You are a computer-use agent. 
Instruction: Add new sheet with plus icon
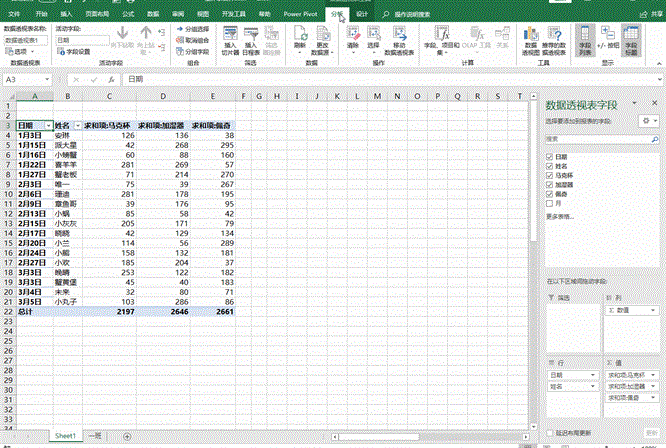(x=126, y=437)
